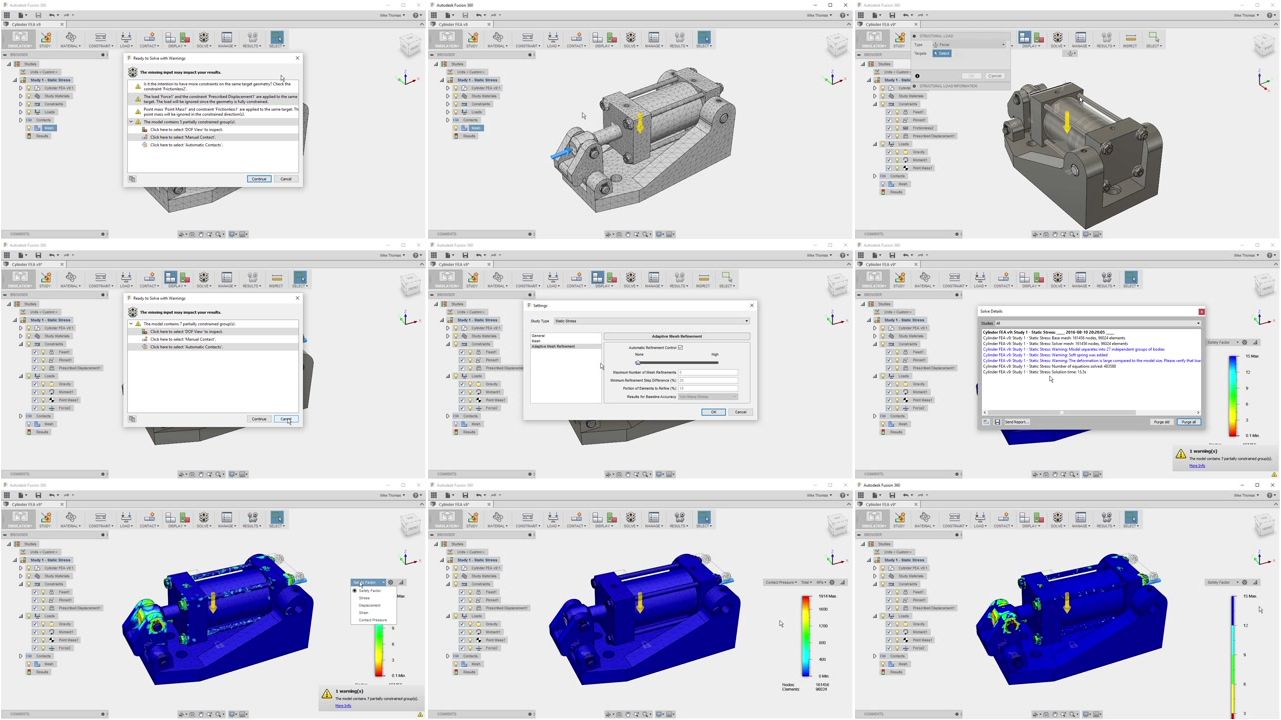The width and height of the screenshot is (1281, 720).
Task: Click Inspect icon in the Settings dialog screenshot toolbar
Action: 704,278
